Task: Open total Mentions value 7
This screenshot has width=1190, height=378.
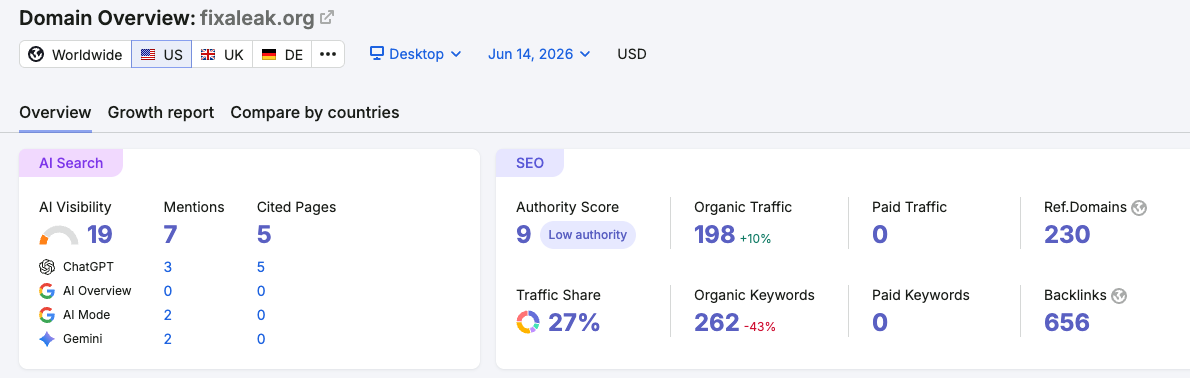Action: (171, 235)
